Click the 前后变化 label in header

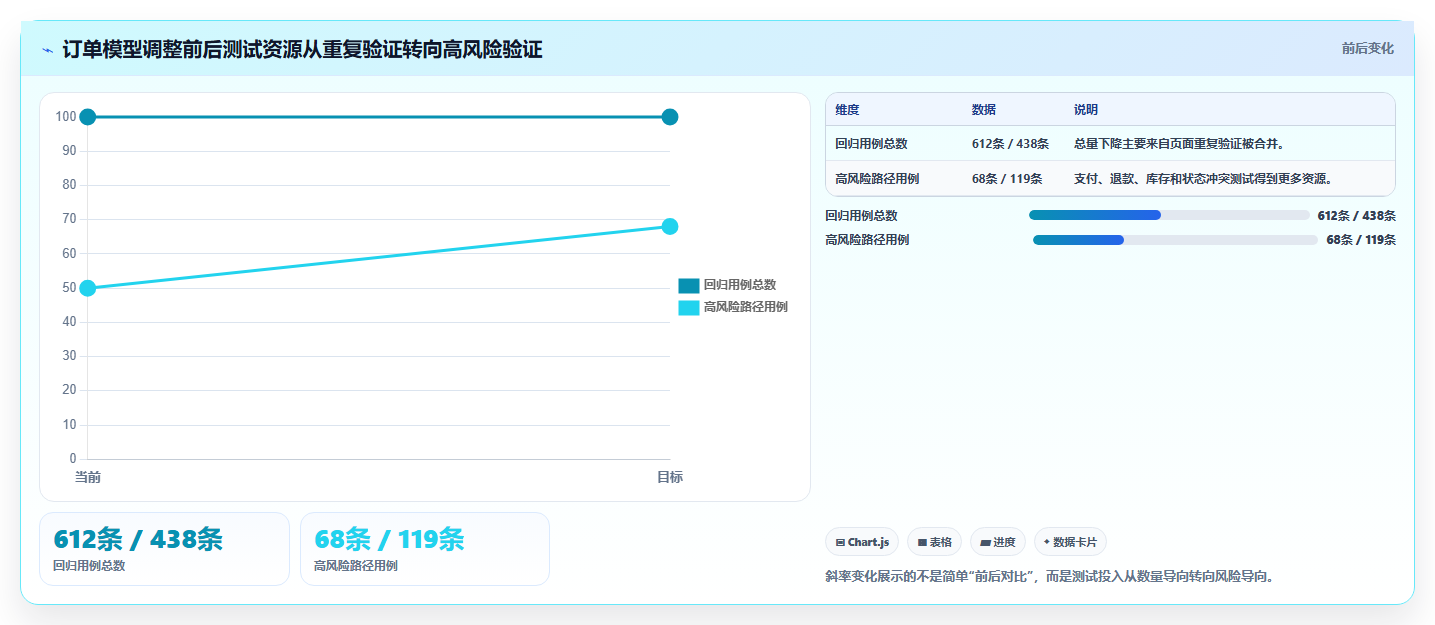[1367, 49]
